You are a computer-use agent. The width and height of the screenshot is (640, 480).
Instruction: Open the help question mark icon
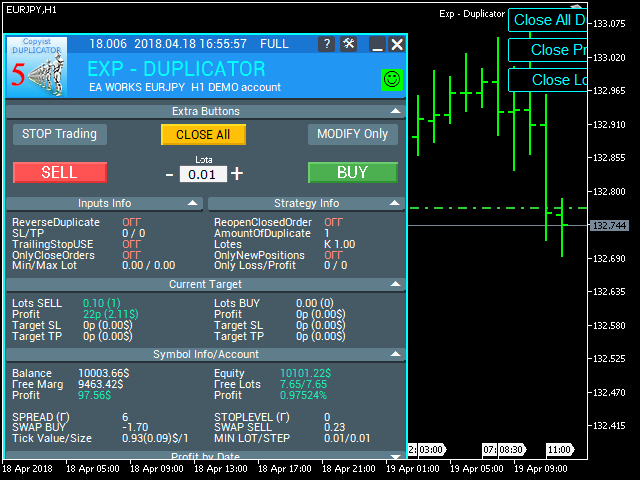[x=327, y=44]
